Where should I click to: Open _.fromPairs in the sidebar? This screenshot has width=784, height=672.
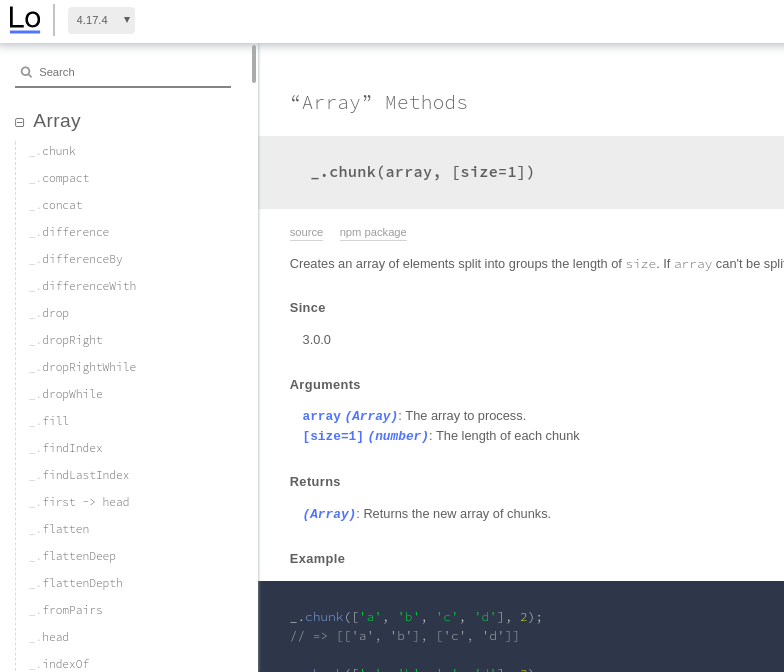66,610
